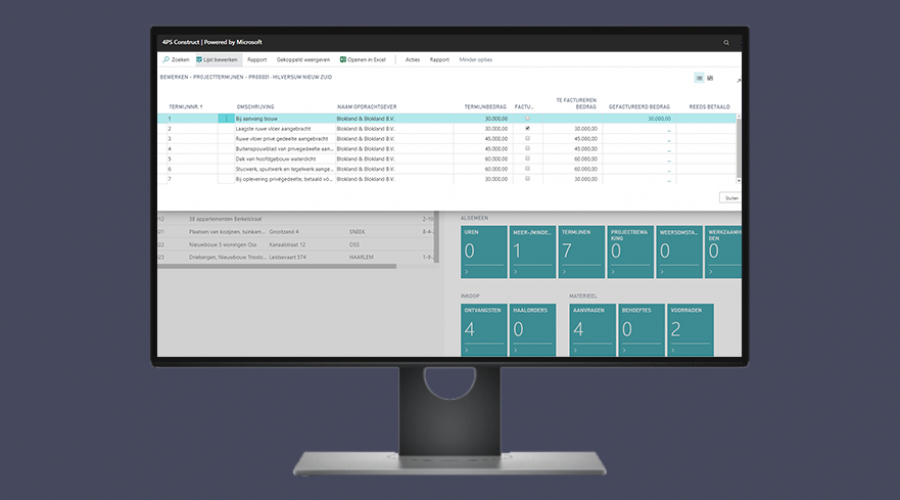Click the Excel icon beside Openen in Excel
The height and width of the screenshot is (500, 900).
pos(343,59)
